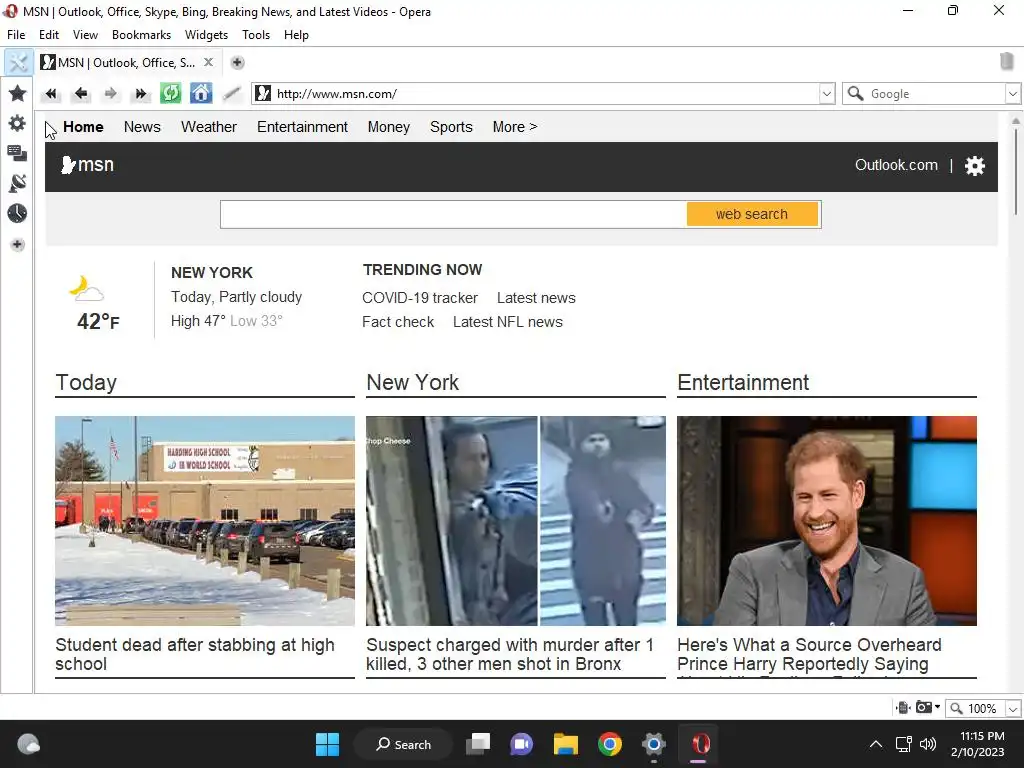
Task: Reload the page with green Reload button
Action: pyautogui.click(x=171, y=93)
